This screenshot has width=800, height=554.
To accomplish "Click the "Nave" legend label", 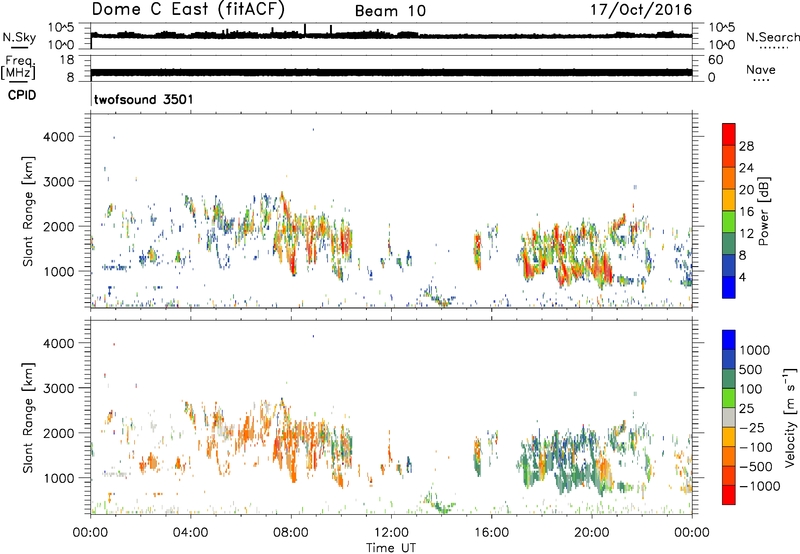I will pos(761,69).
